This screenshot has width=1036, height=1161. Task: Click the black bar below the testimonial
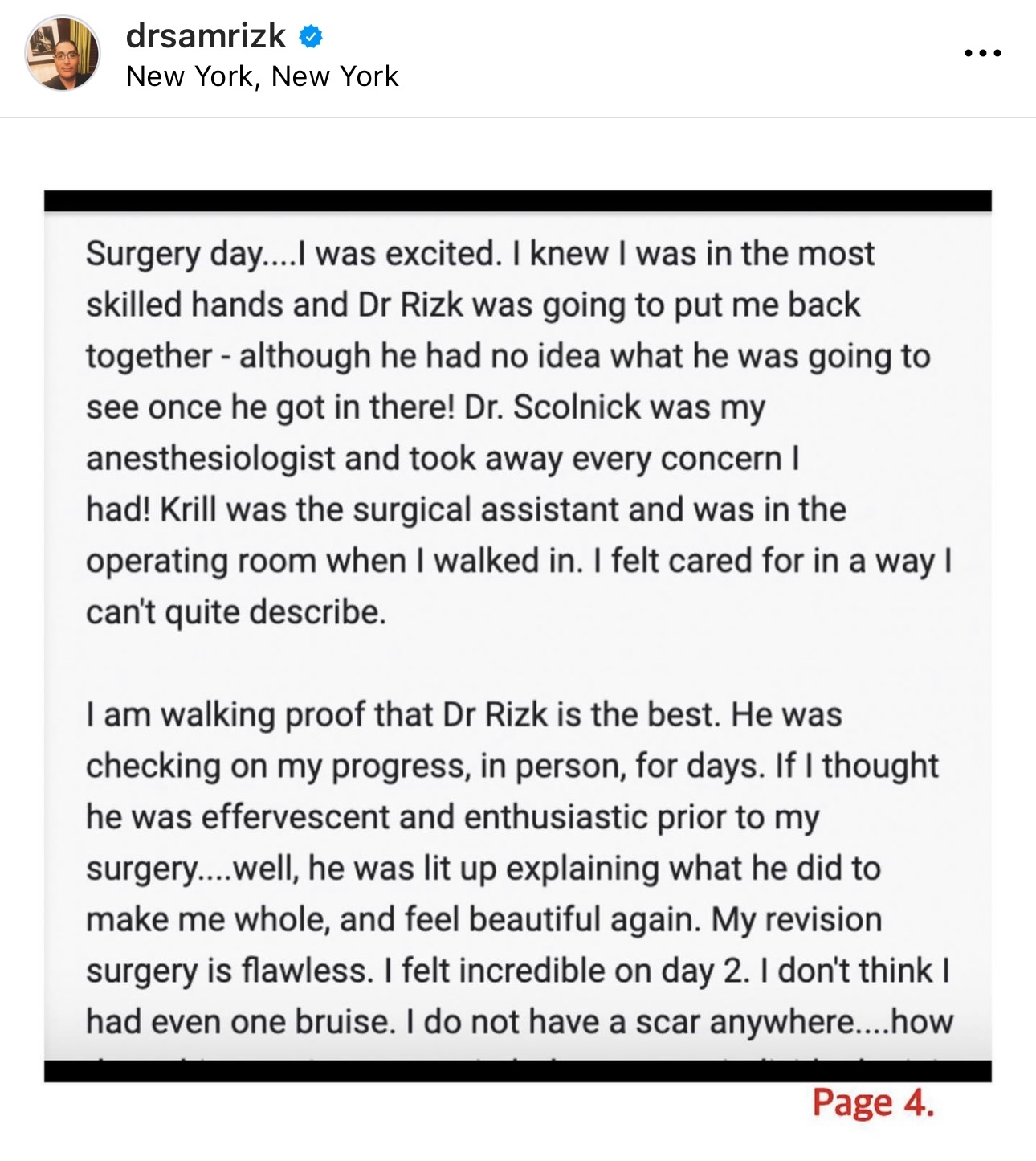pyautogui.click(x=517, y=1071)
